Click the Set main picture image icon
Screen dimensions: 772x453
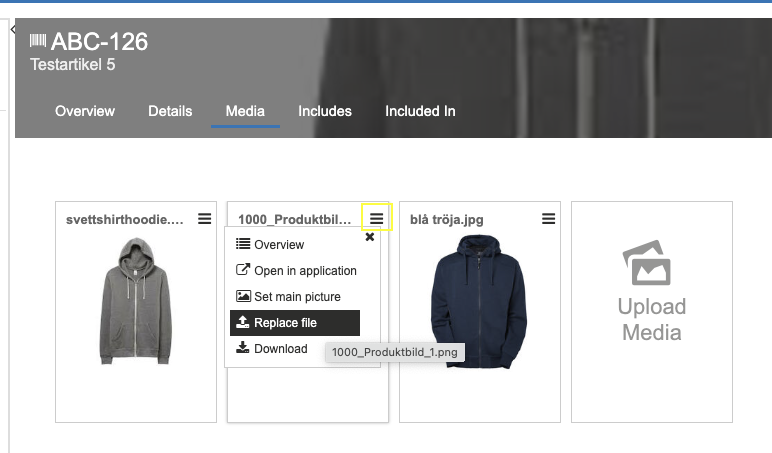tap(243, 296)
